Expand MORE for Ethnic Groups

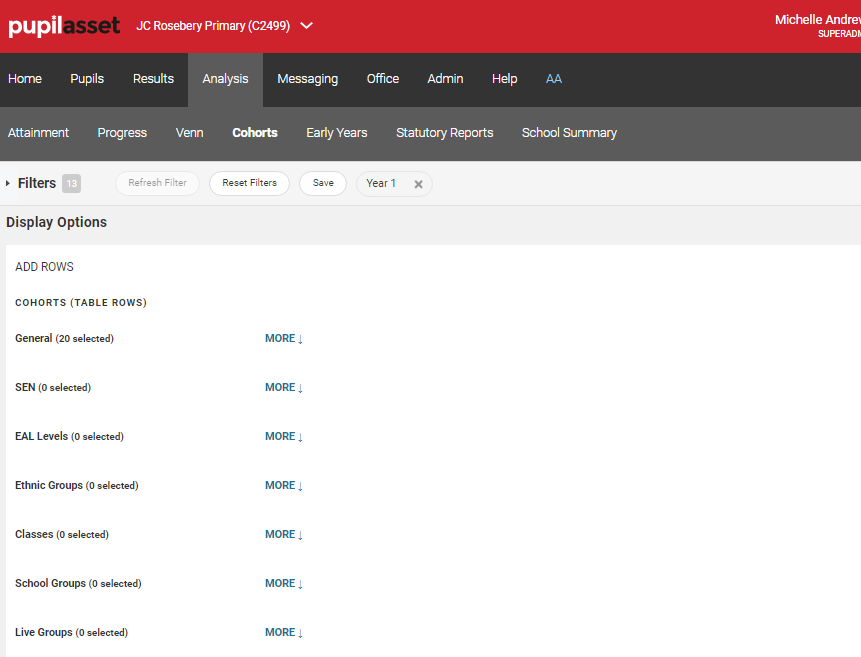[x=283, y=486]
